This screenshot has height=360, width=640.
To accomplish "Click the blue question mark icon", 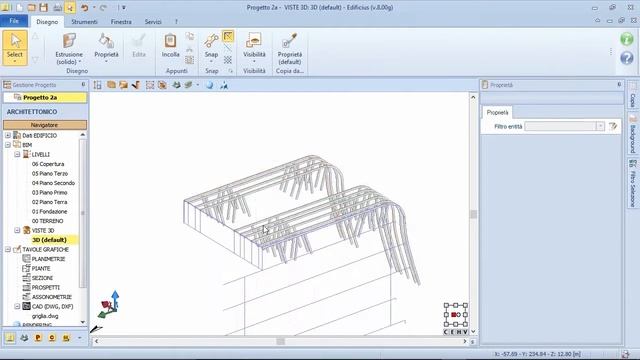I will [627, 58].
